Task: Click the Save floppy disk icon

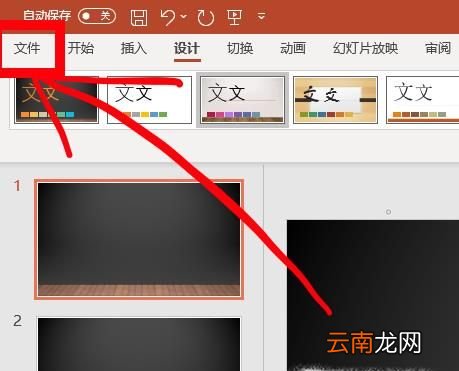Action: (139, 17)
